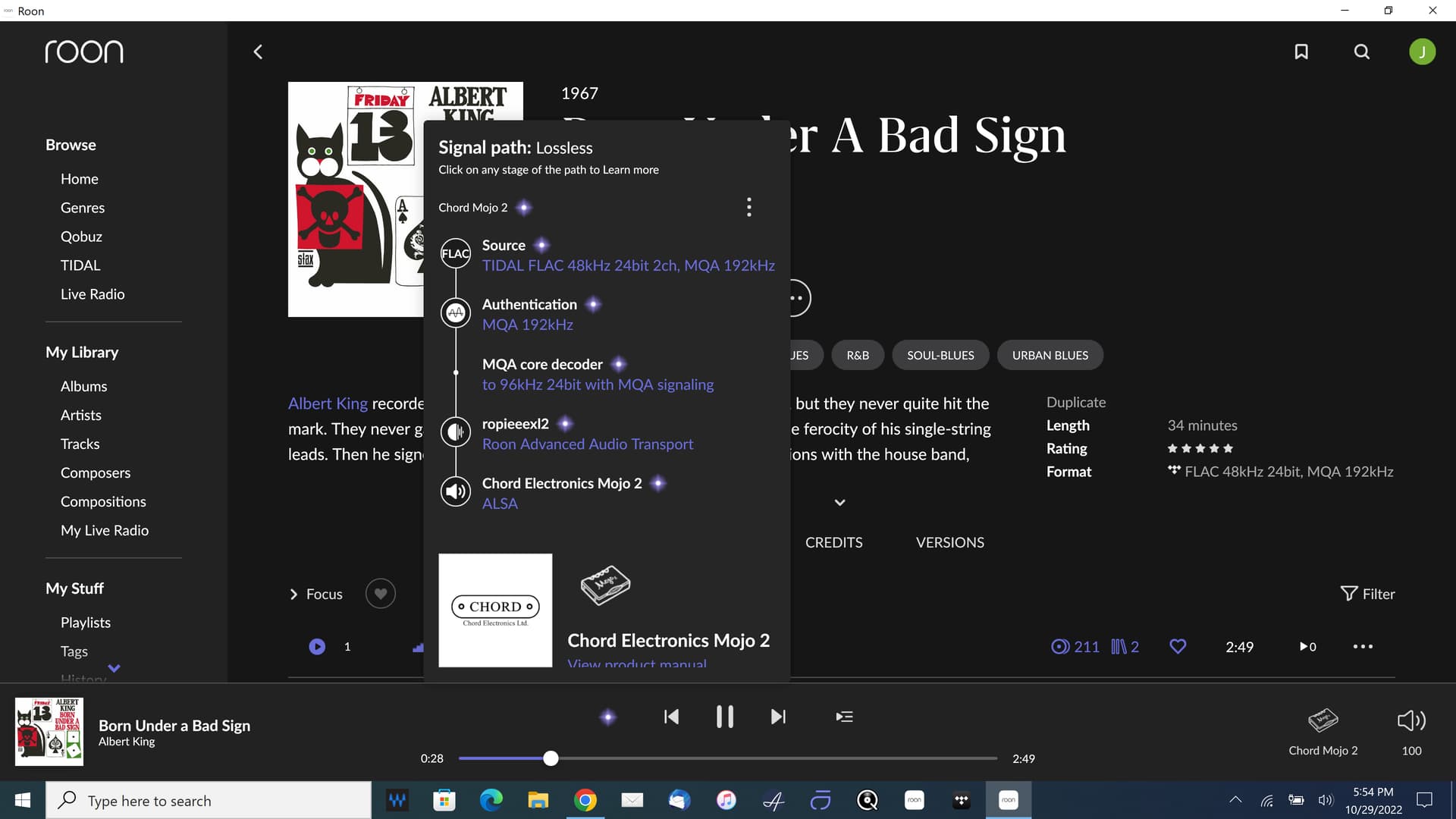Open Compositions in My Library

pyautogui.click(x=103, y=501)
